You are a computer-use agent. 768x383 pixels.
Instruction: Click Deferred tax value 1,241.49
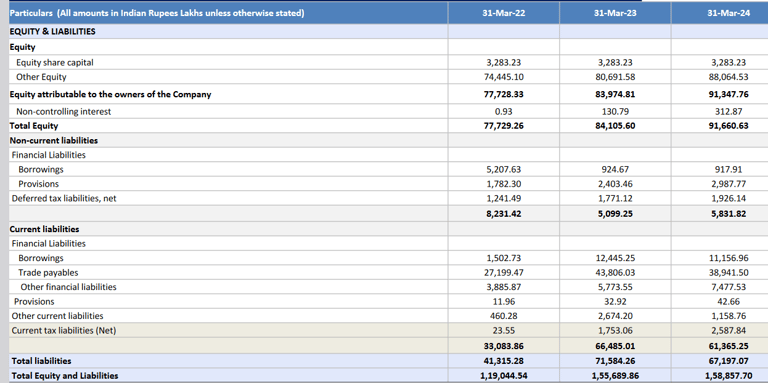tap(504, 198)
